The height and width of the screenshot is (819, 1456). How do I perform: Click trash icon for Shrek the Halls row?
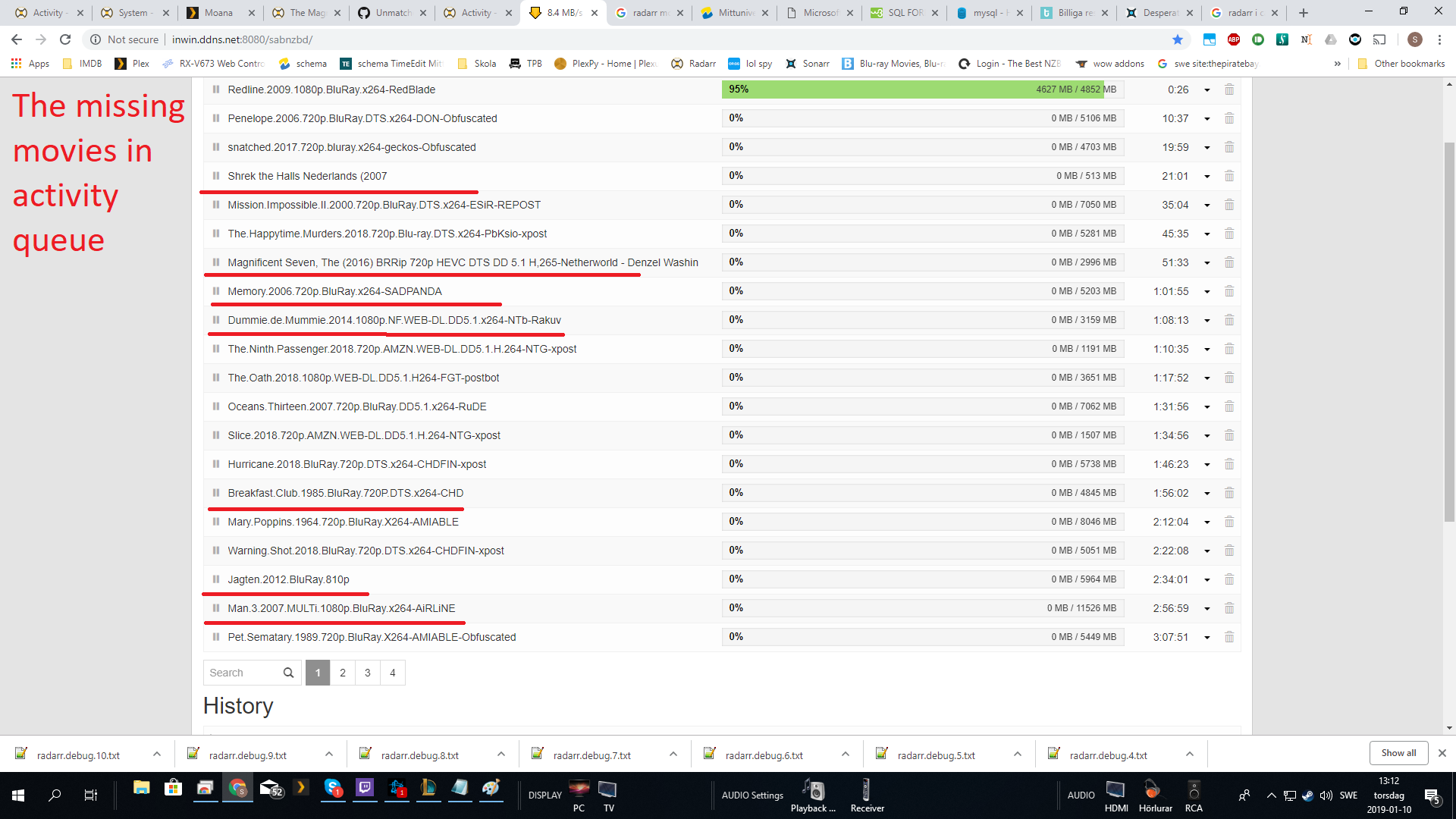pyautogui.click(x=1229, y=176)
